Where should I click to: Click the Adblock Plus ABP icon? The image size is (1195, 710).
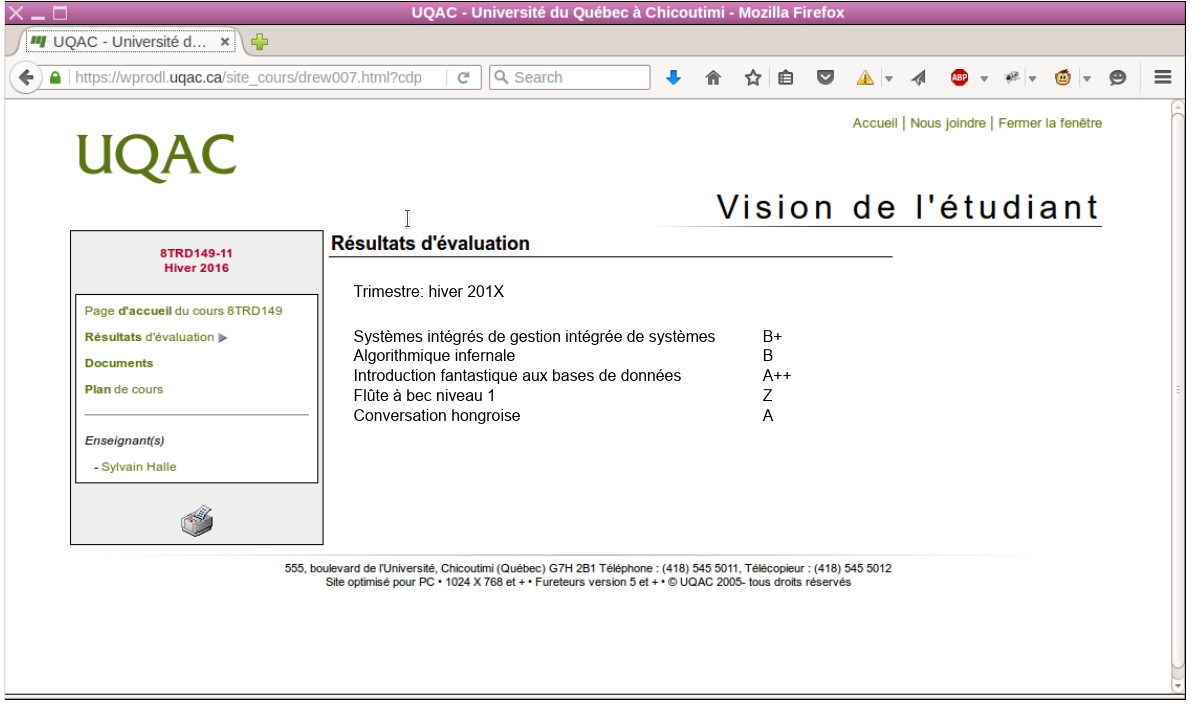pos(959,78)
